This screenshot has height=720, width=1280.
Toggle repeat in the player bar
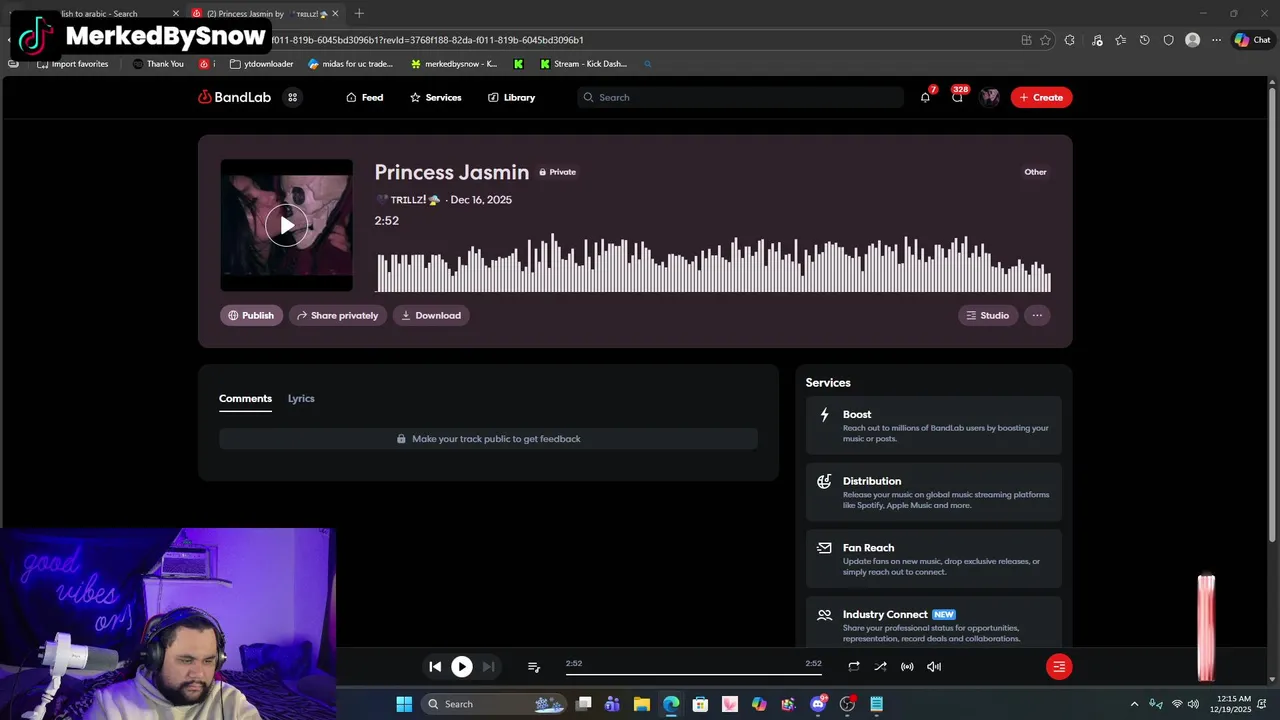(854, 666)
